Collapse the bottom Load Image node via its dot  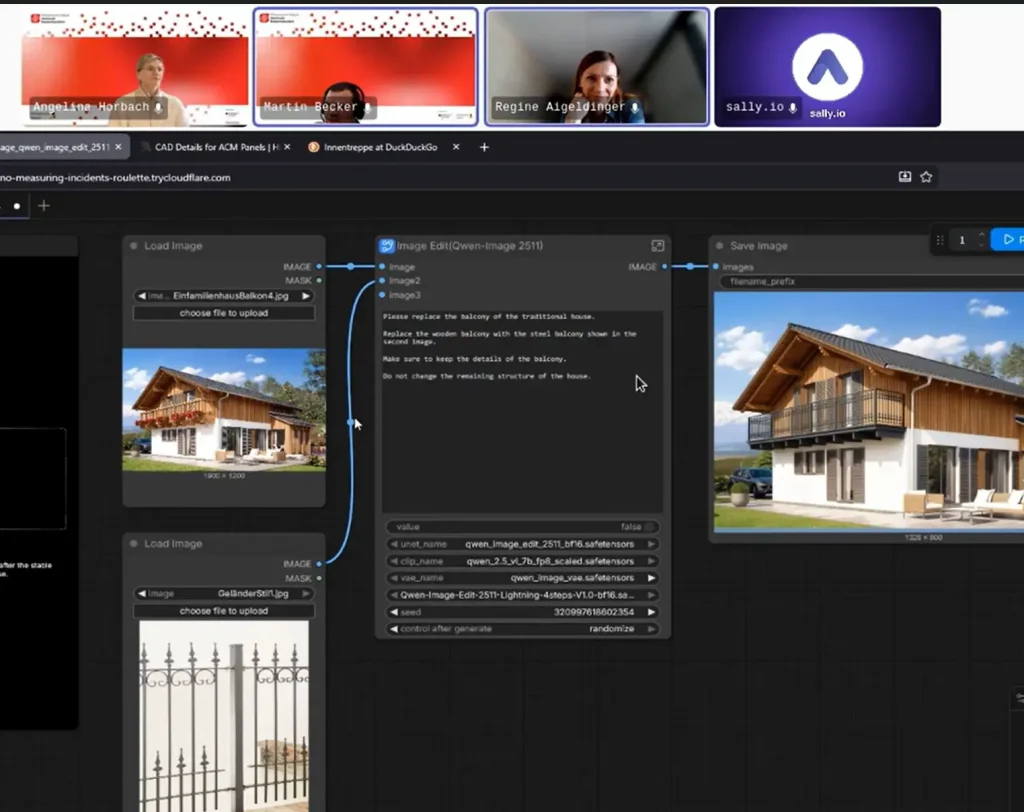133,544
